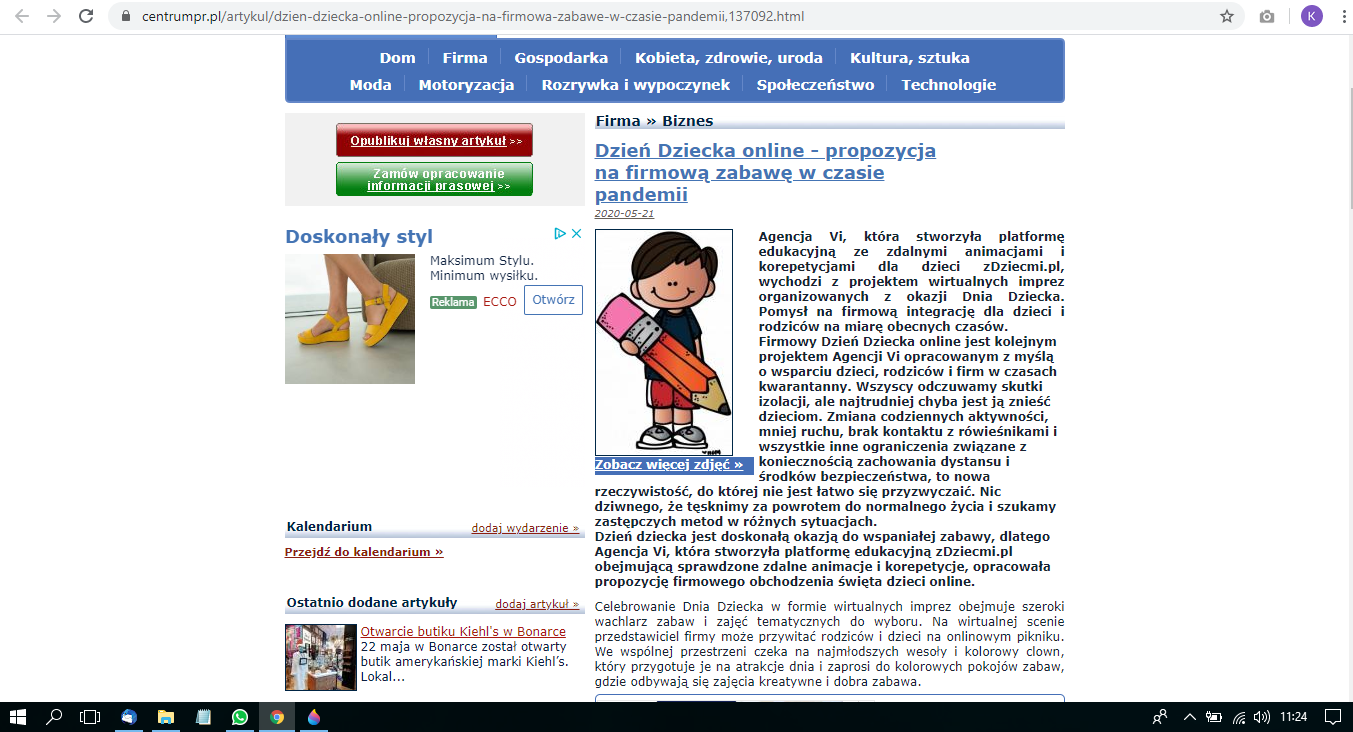Close the ECCO ad with X icon
Viewport: 1353px width, 732px height.
click(x=576, y=234)
